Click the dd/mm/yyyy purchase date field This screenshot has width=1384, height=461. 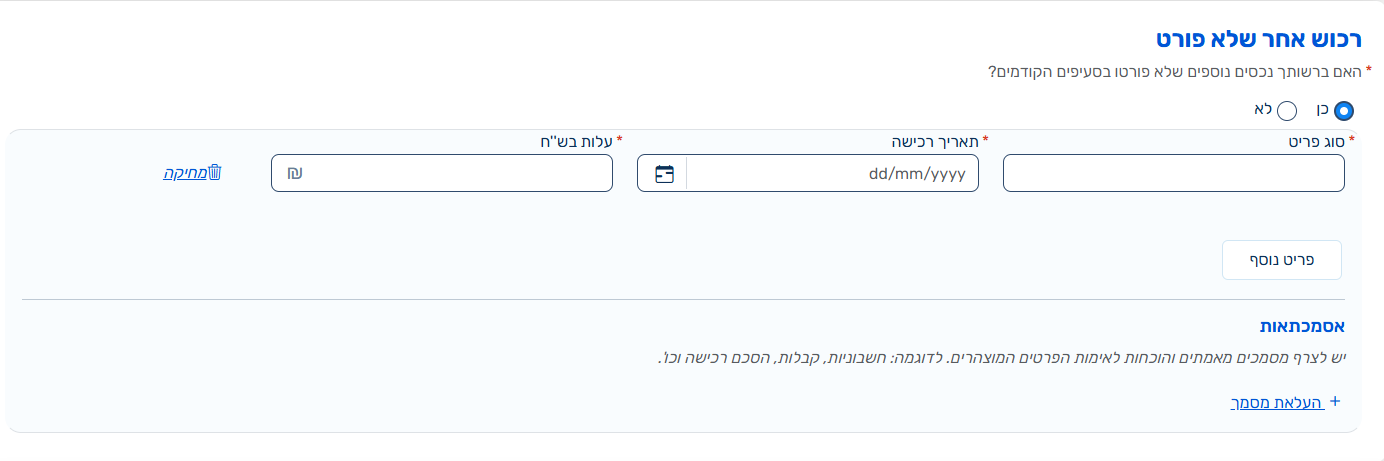pos(832,173)
